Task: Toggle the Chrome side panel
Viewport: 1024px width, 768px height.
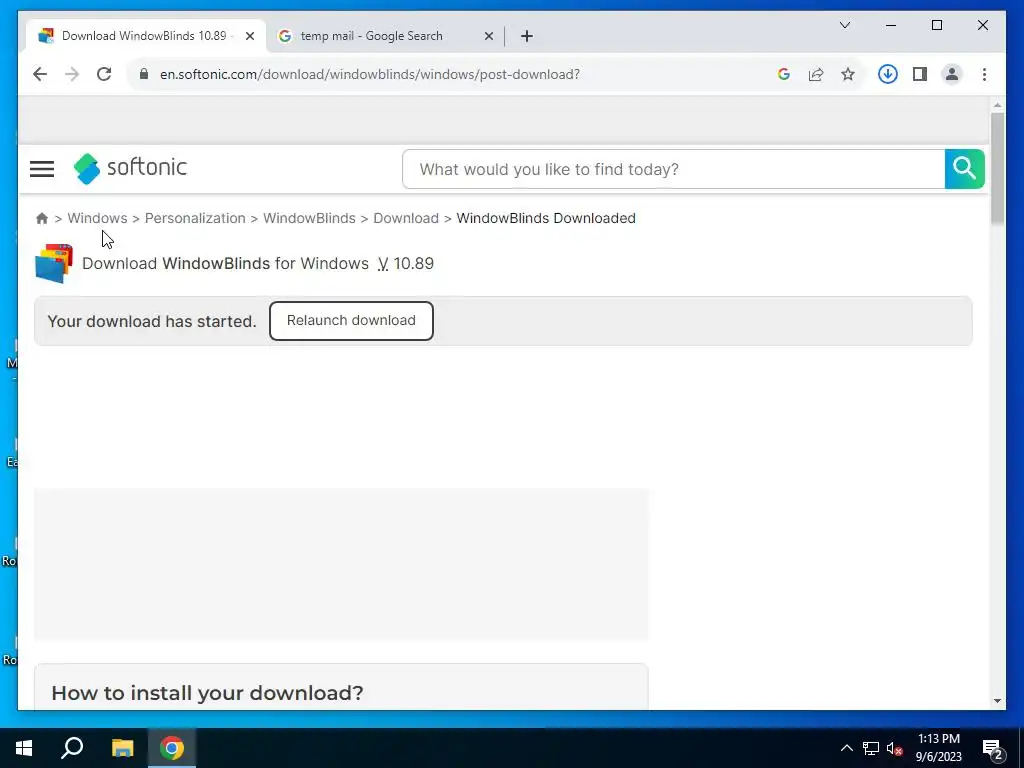Action: tap(920, 74)
